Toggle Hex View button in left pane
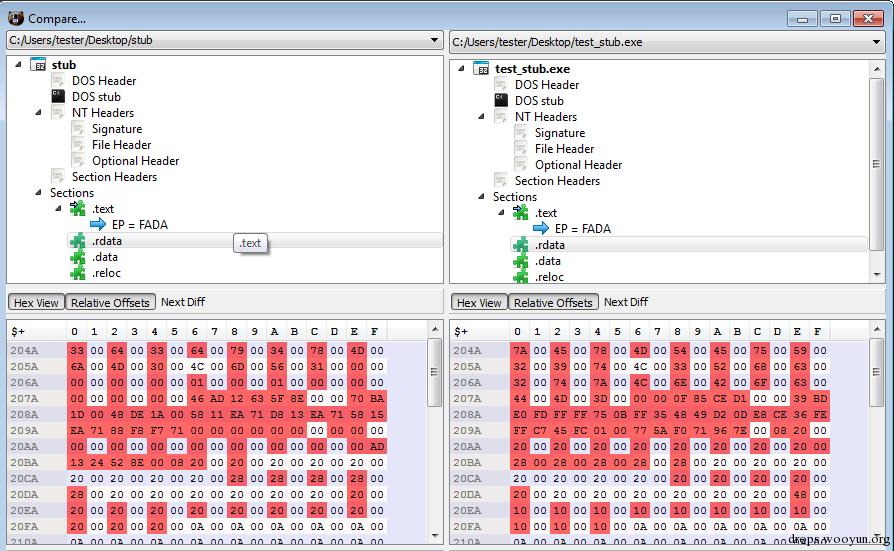The height and width of the screenshot is (551, 894). (x=37, y=302)
